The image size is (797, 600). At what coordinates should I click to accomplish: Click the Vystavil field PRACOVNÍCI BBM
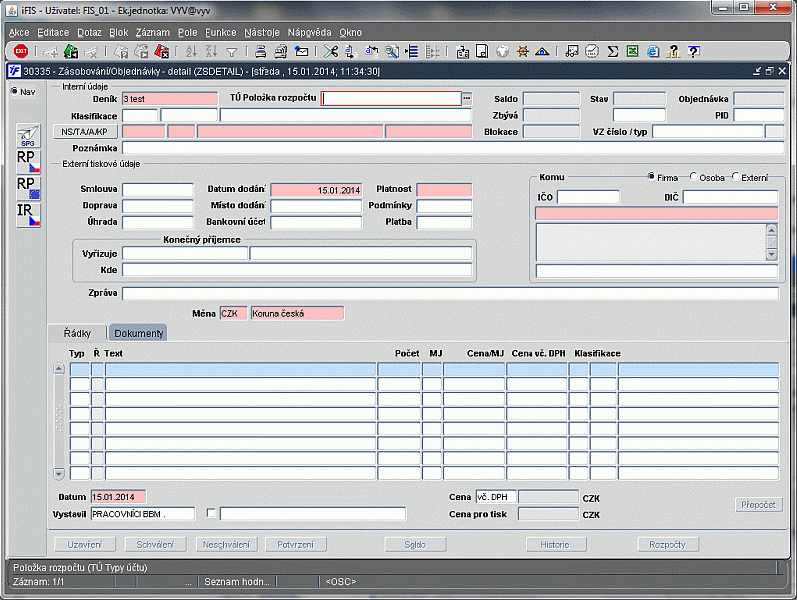[x=143, y=514]
